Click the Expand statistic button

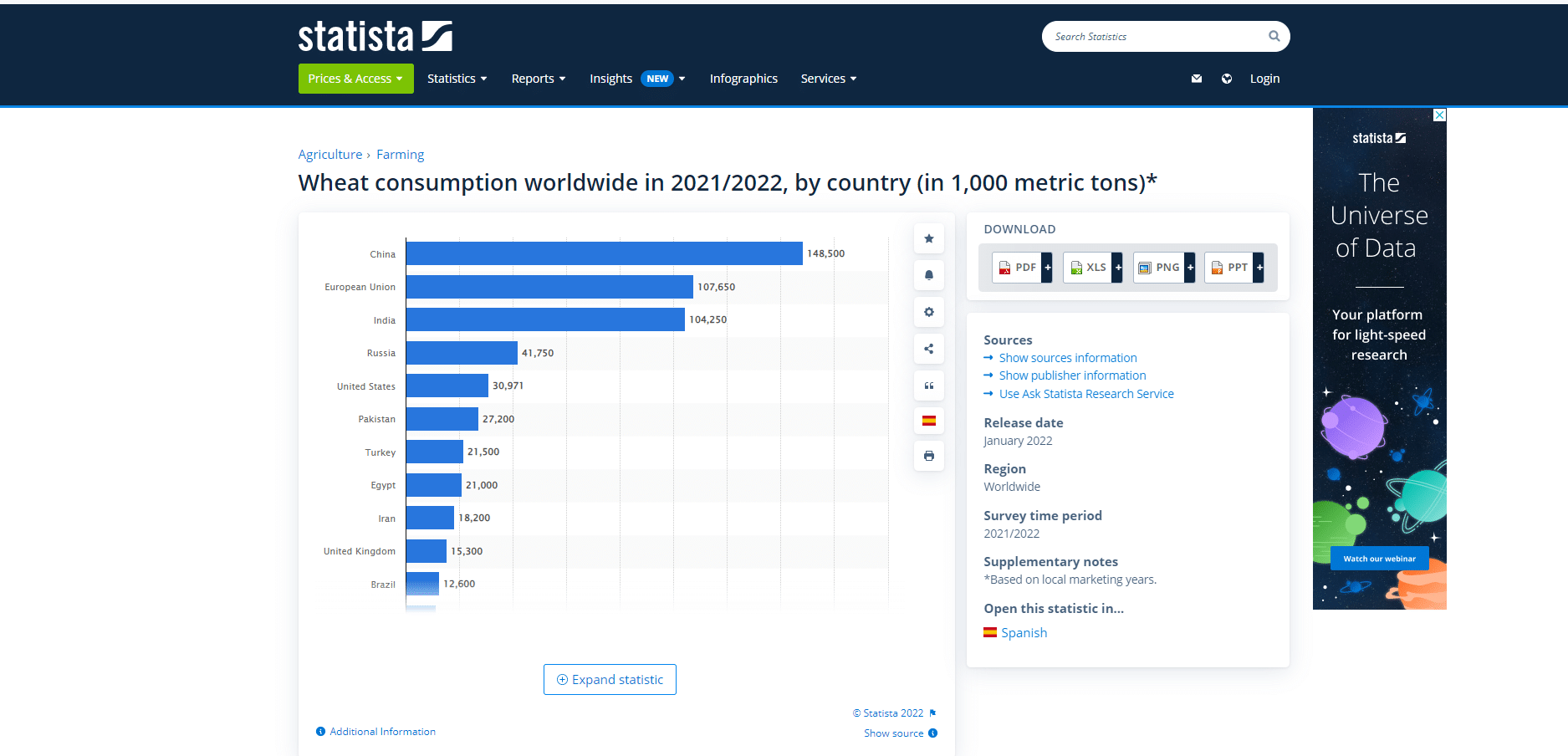(x=610, y=680)
